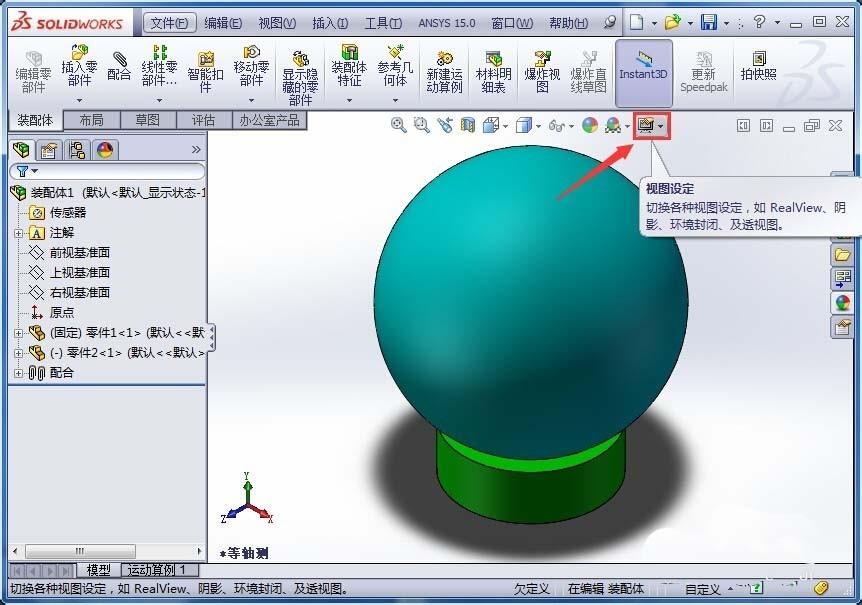Viewport: 862px width, 605px height.
Task: Open the 视图设定 dropdown arrow
Action: point(659,126)
